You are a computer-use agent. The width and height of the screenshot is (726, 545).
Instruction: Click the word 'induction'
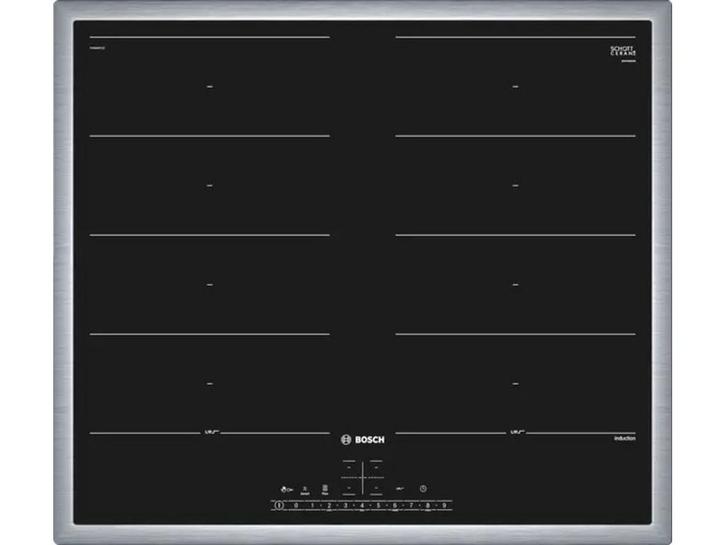tap(625, 438)
